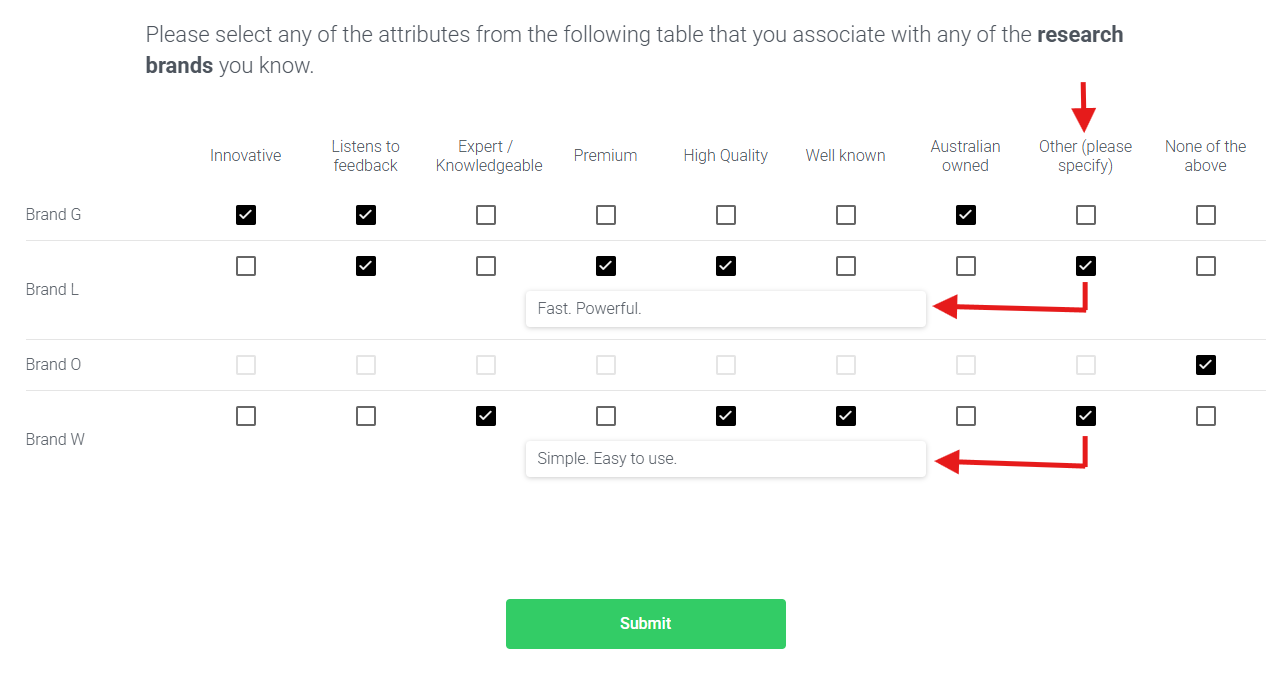Screen dimensions: 1285x680
Task: Uncheck None of the above for Brand O
Action: tap(1206, 365)
